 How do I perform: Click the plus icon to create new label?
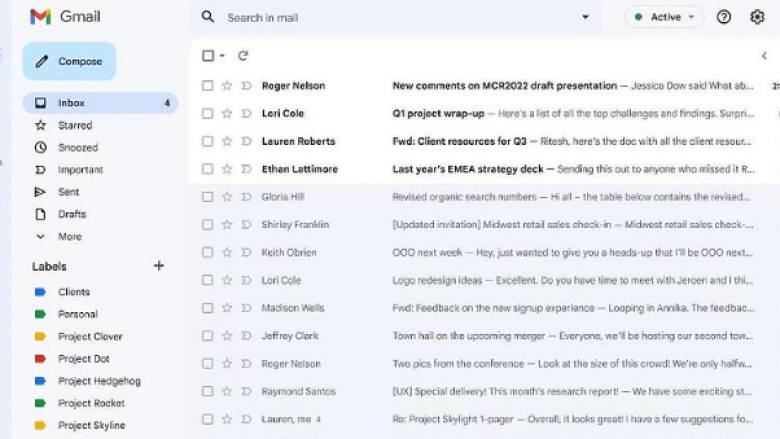click(158, 266)
